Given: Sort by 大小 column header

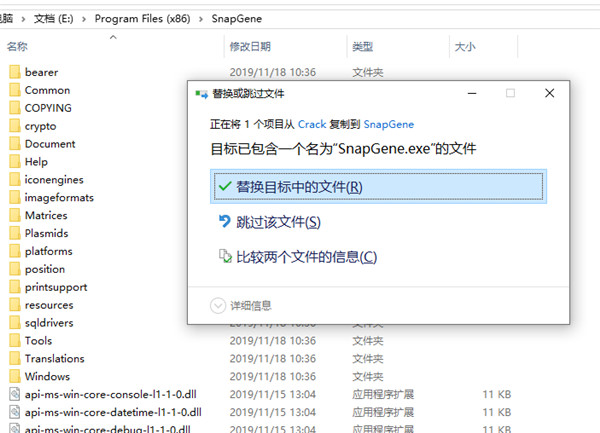Looking at the screenshot, I should coord(465,47).
